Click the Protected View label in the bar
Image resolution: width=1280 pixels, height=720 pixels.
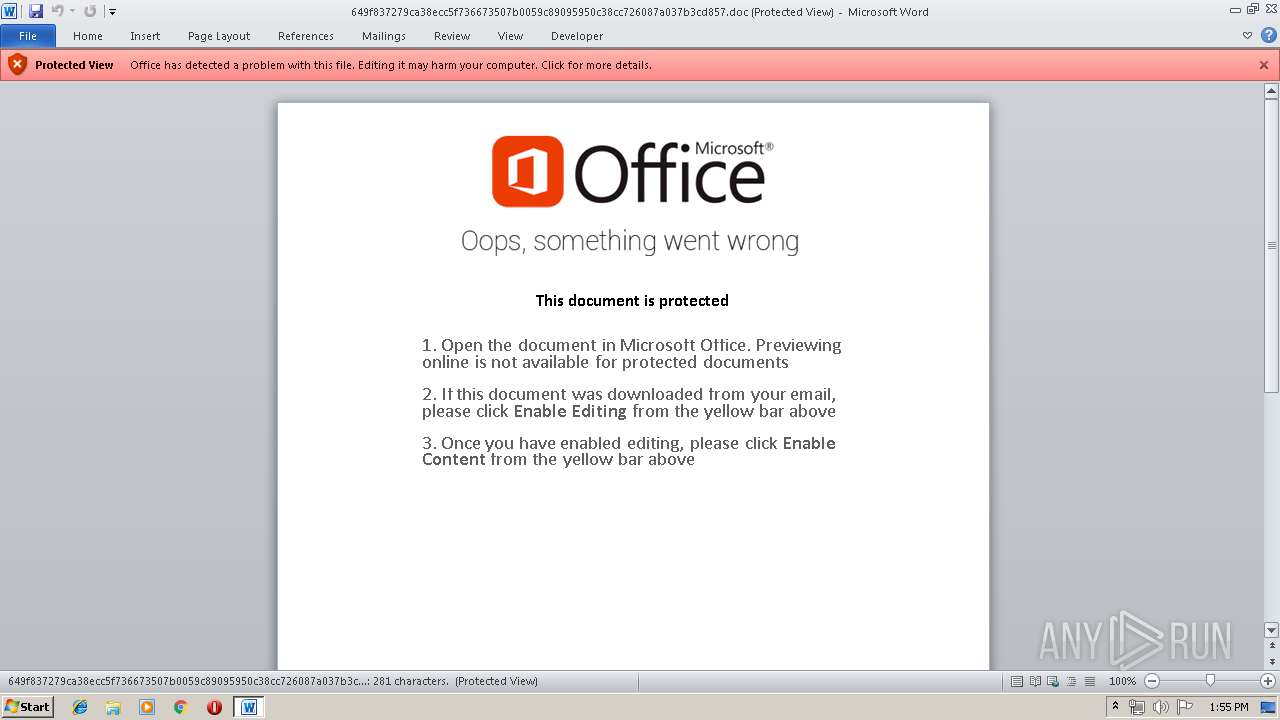[x=74, y=65]
